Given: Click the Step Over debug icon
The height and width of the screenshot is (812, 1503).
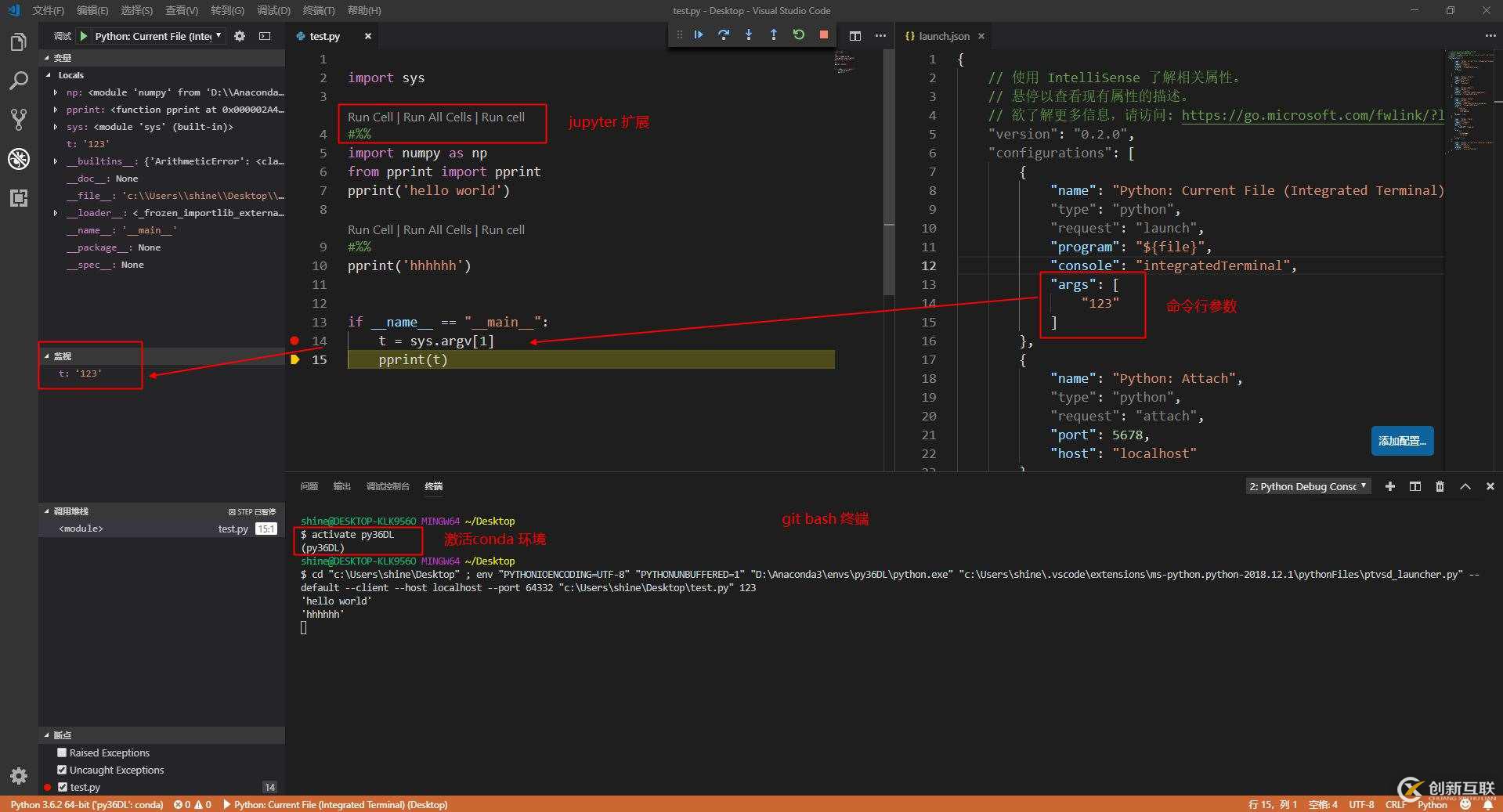Looking at the screenshot, I should pyautogui.click(x=723, y=35).
